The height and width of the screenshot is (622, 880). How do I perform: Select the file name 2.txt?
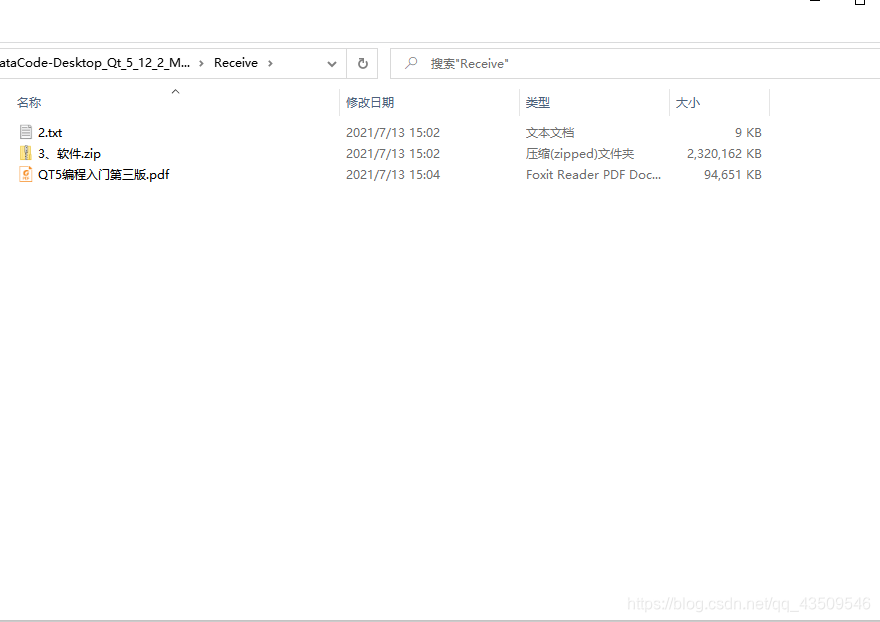tap(50, 132)
